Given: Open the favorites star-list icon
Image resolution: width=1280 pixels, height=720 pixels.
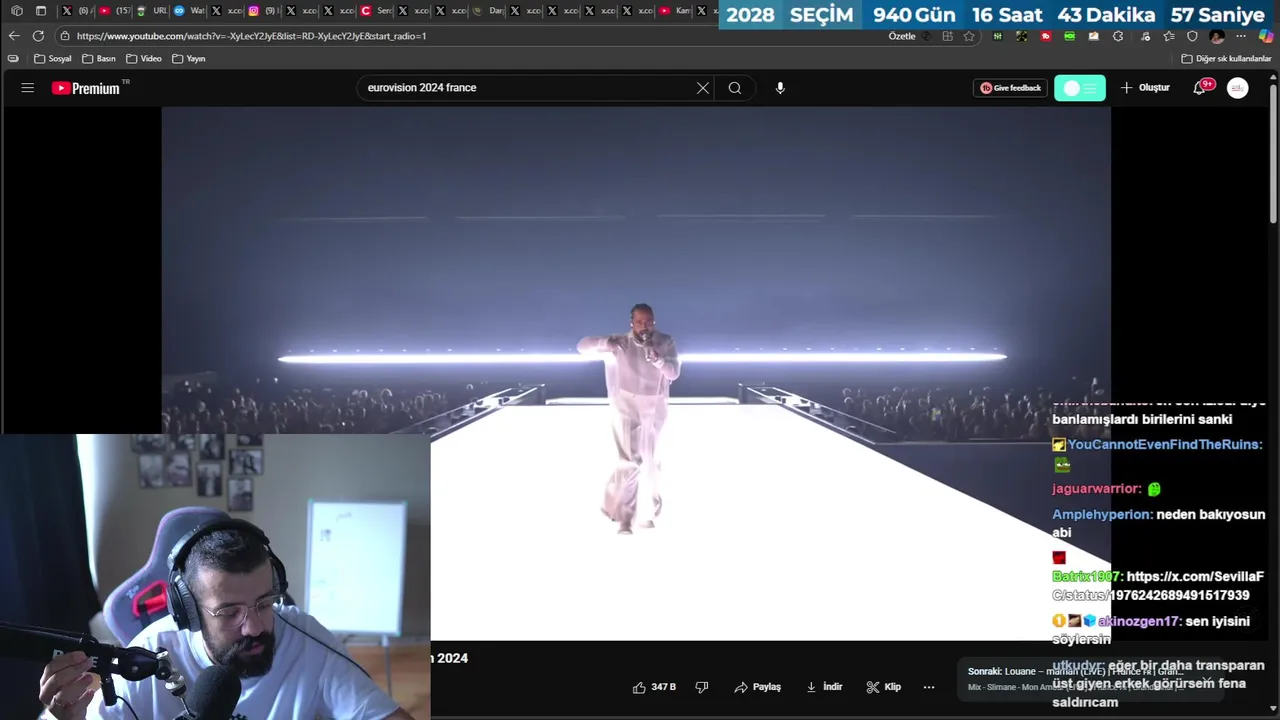Looking at the screenshot, I should tap(1168, 36).
